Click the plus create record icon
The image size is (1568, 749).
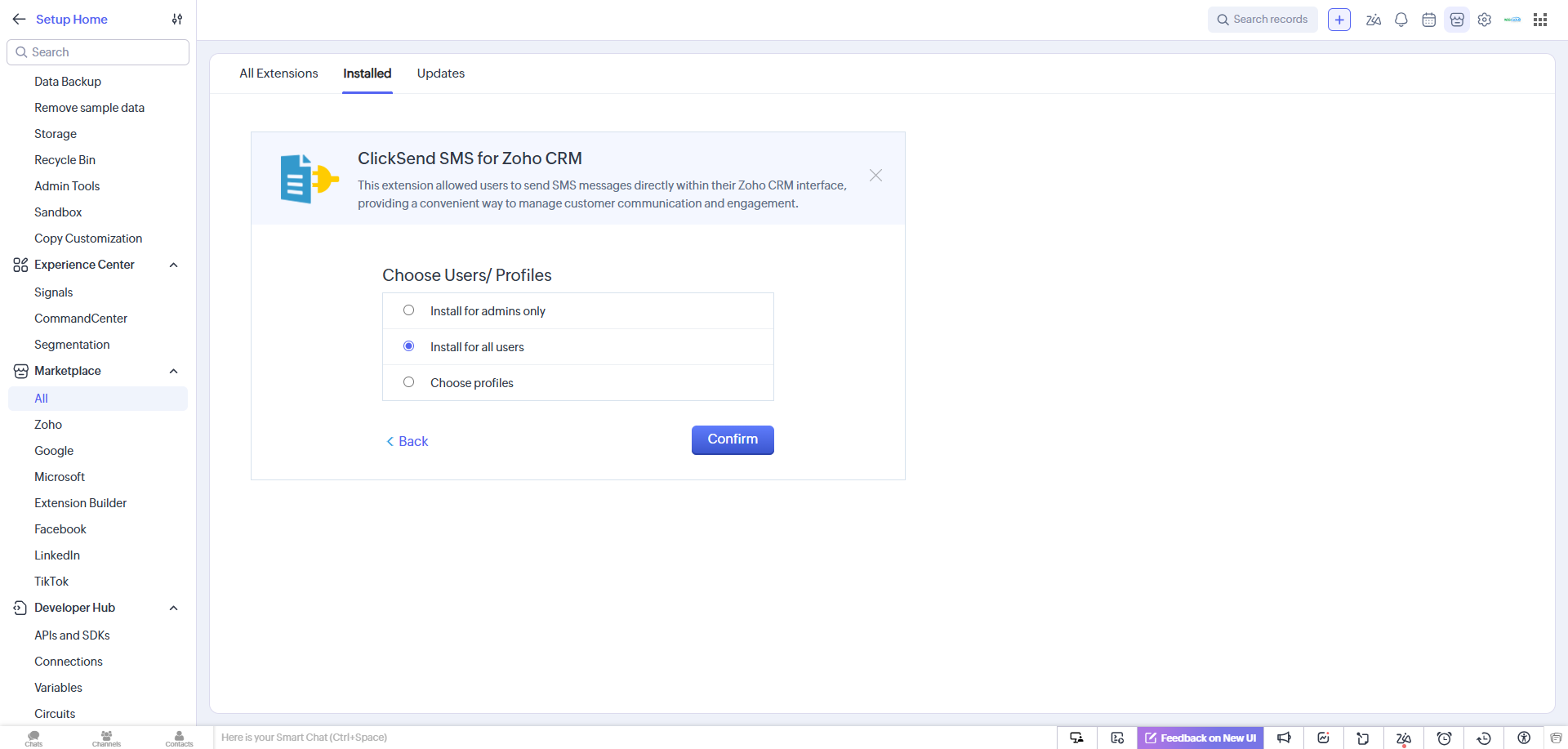(x=1339, y=20)
